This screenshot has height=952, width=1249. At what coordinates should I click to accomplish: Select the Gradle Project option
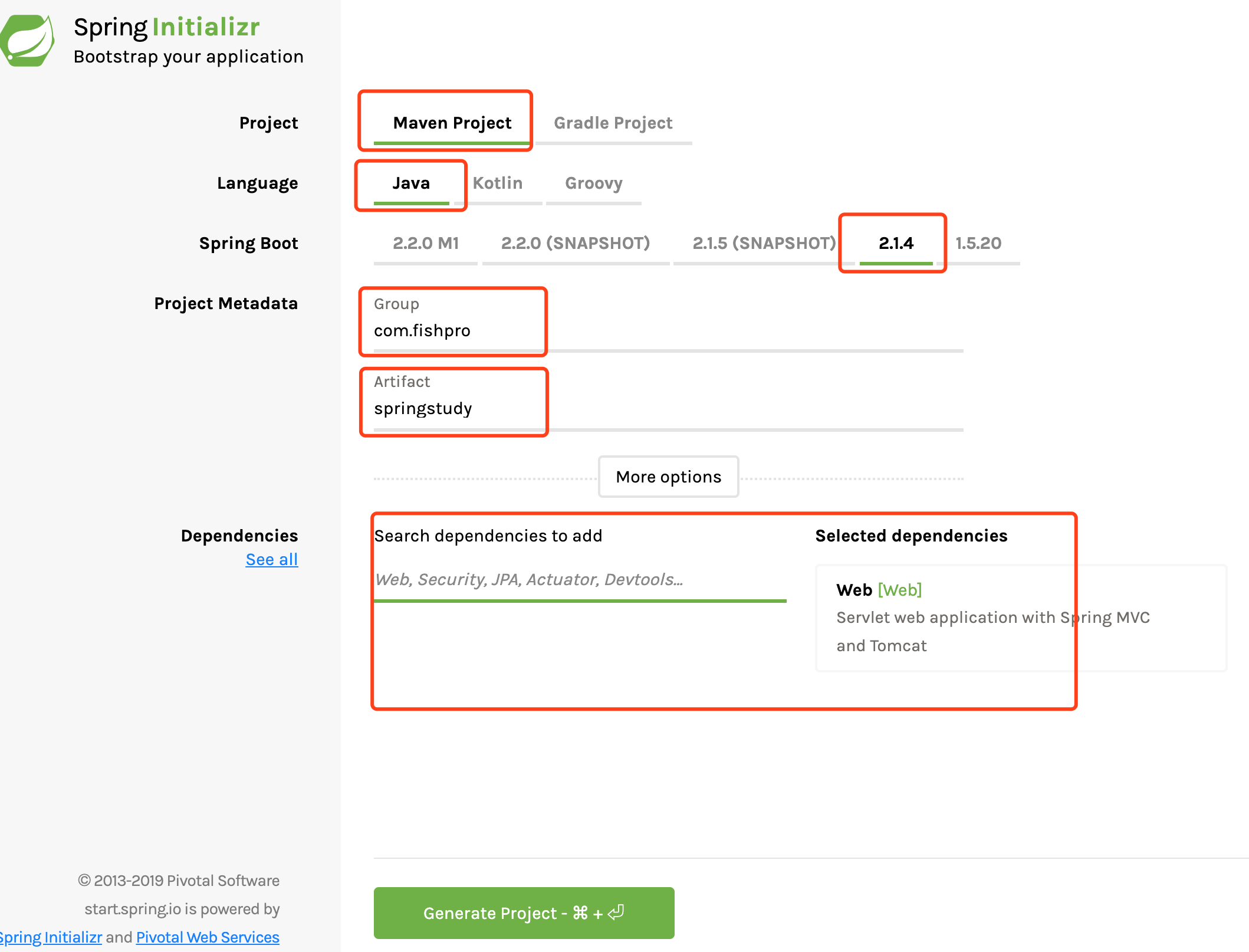[x=613, y=123]
